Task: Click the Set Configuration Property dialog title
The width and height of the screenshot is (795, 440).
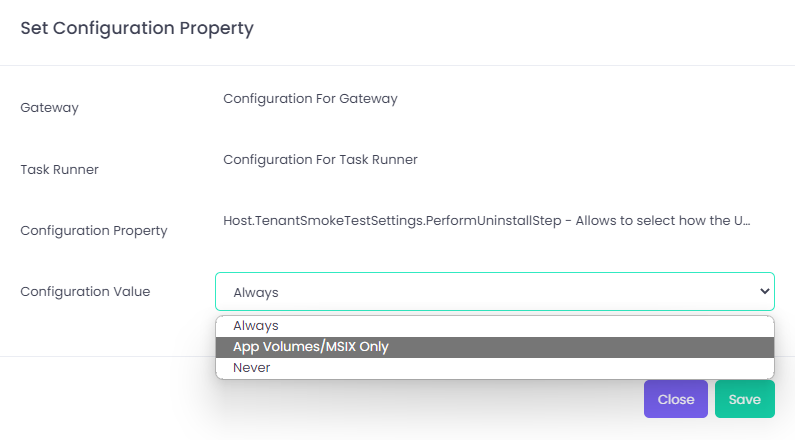Action: tap(137, 28)
